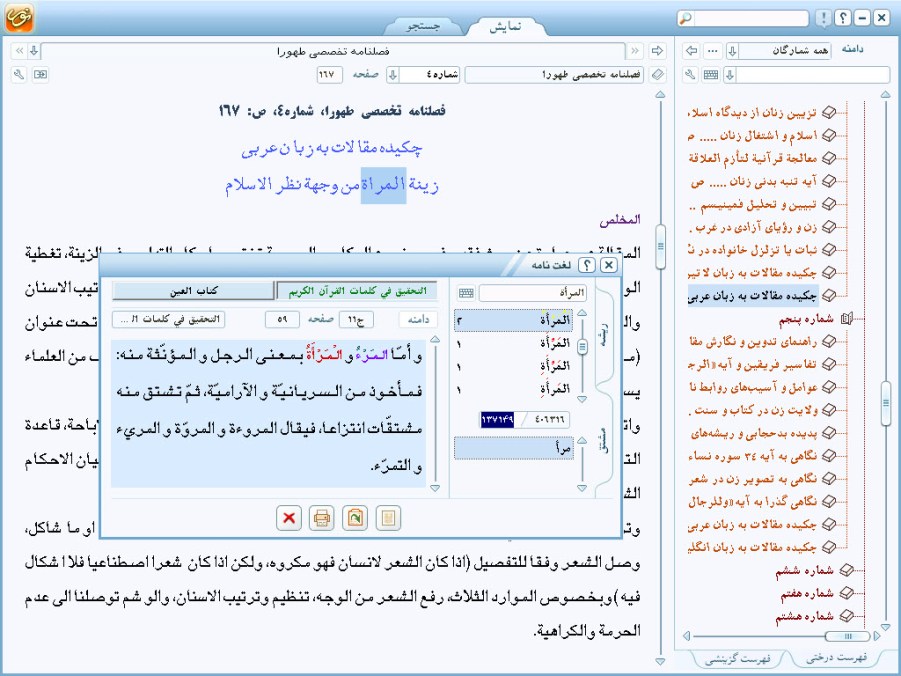Open the wrench settings icon in the main text toolbar
Viewport: 901px width, 676px height.
click(x=18, y=75)
